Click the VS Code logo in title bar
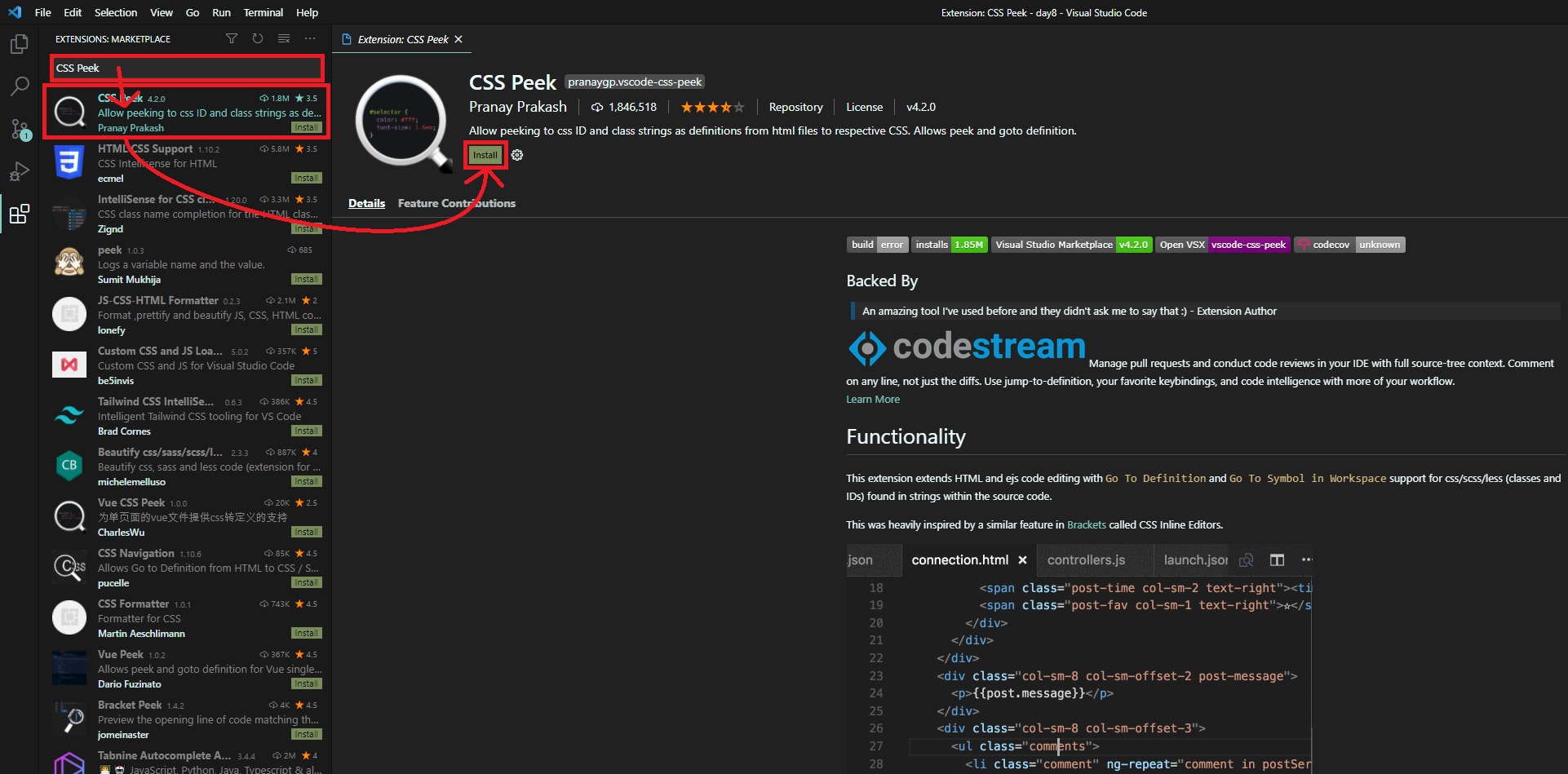The image size is (1568, 774). pos(15,12)
